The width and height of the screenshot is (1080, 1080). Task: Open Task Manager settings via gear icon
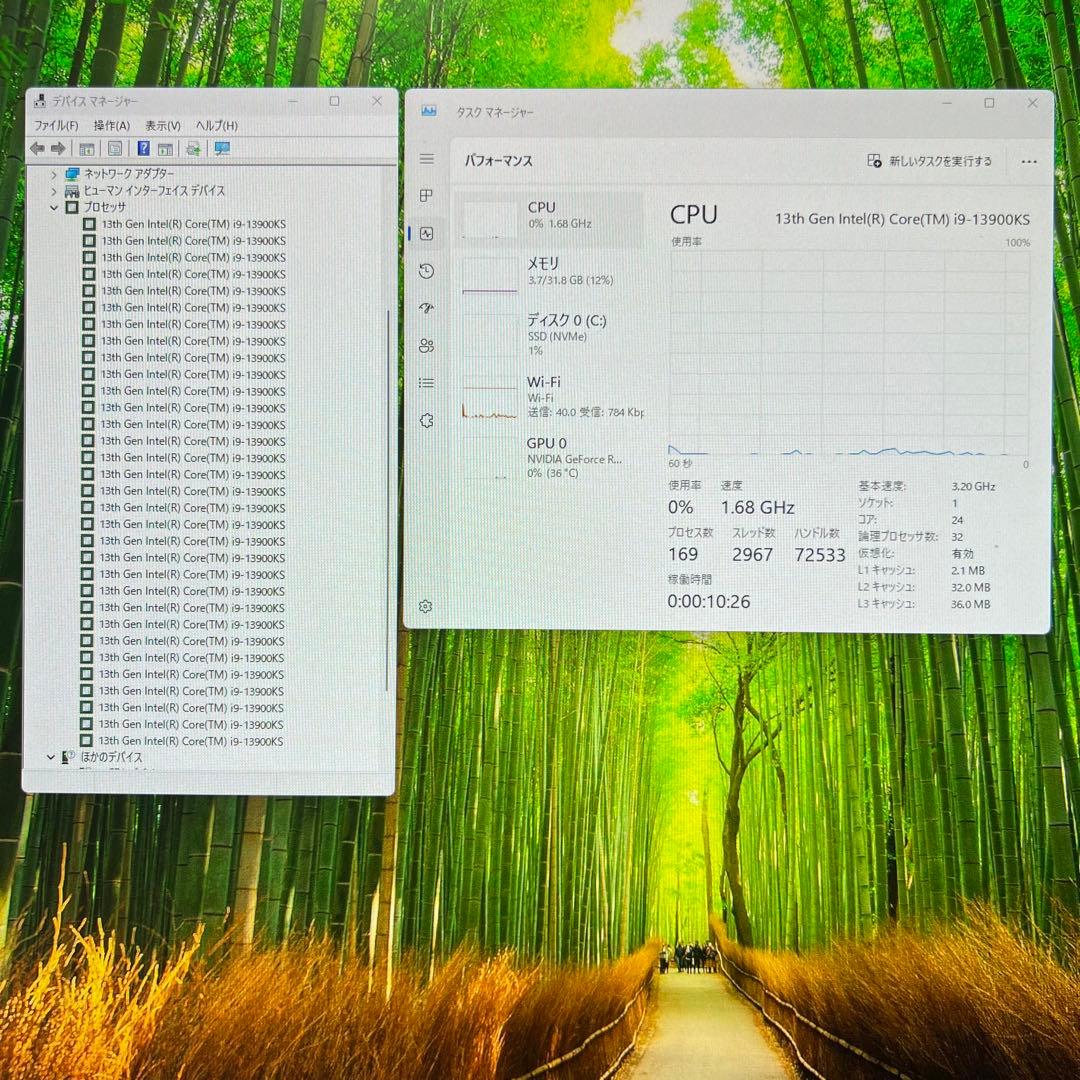click(426, 606)
